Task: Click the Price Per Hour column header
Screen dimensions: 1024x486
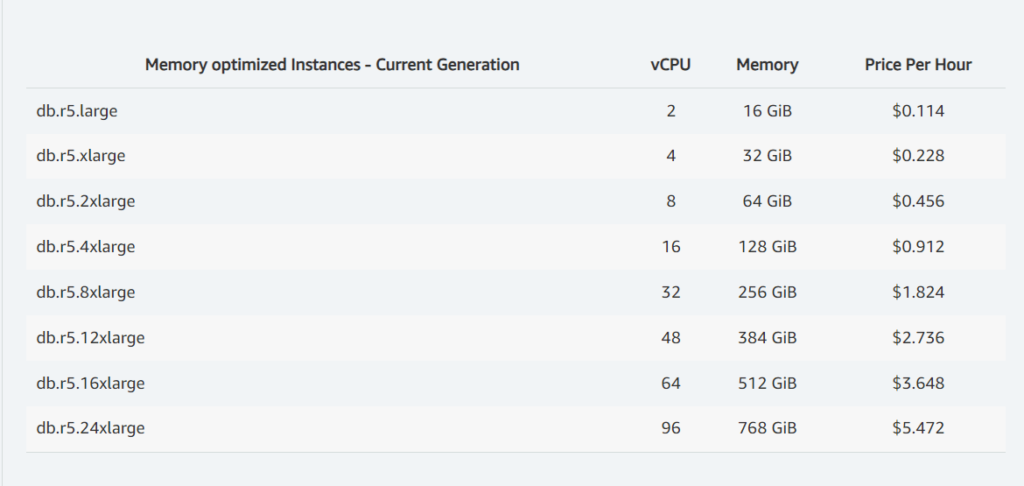Action: click(918, 65)
